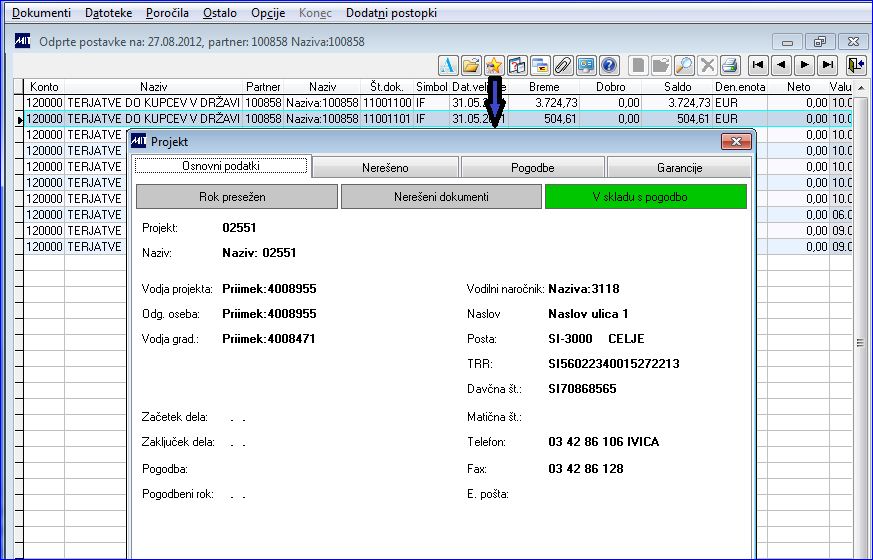This screenshot has height=560, width=873.
Task: Click the paperclip attachments icon
Action: pyautogui.click(x=562, y=65)
